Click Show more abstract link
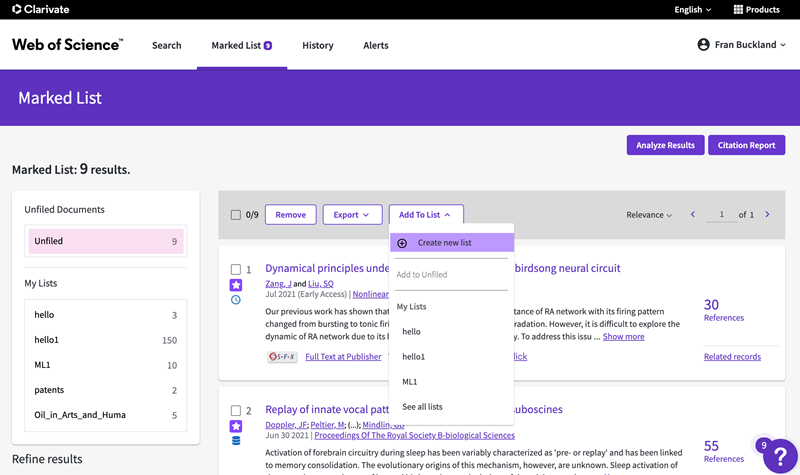The width and height of the screenshot is (800, 475). [623, 337]
